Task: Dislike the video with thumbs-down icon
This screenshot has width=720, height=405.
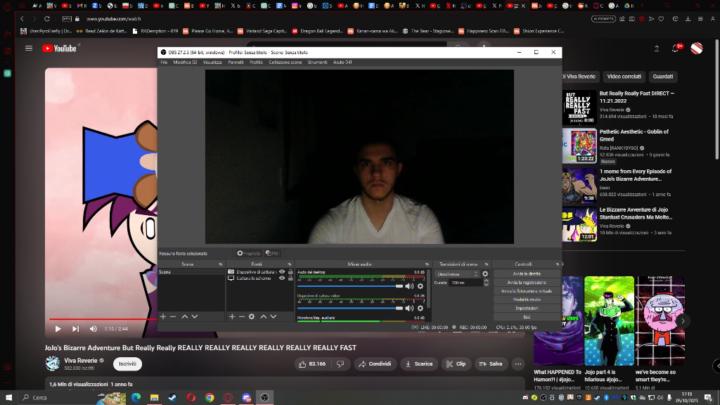Action: [x=340, y=364]
